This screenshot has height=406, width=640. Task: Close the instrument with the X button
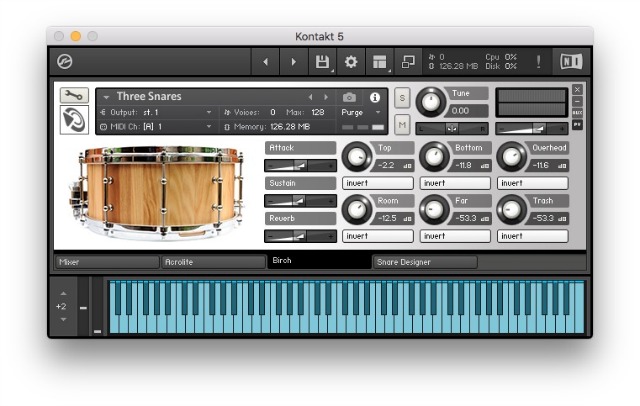click(577, 89)
